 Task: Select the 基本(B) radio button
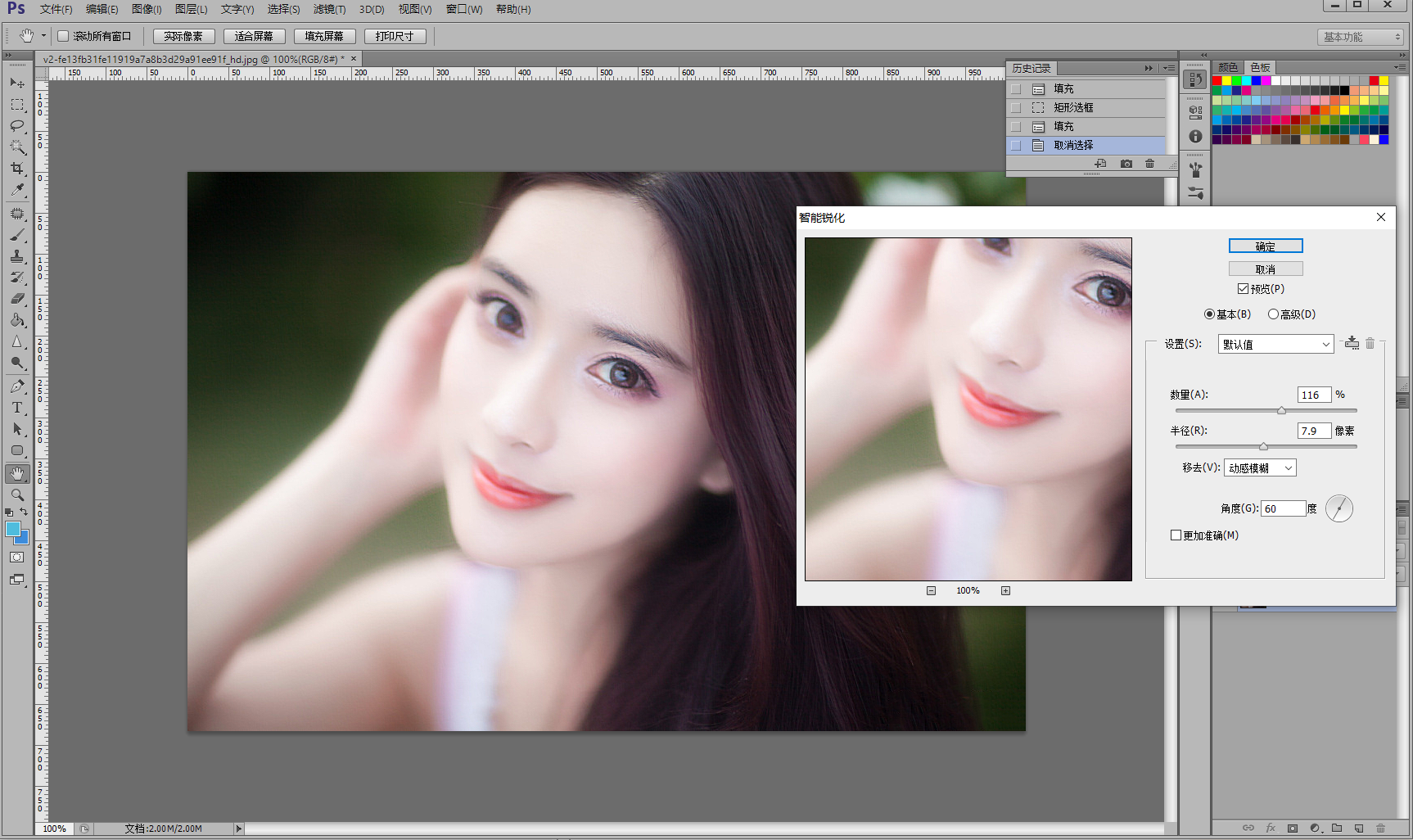pos(1209,314)
